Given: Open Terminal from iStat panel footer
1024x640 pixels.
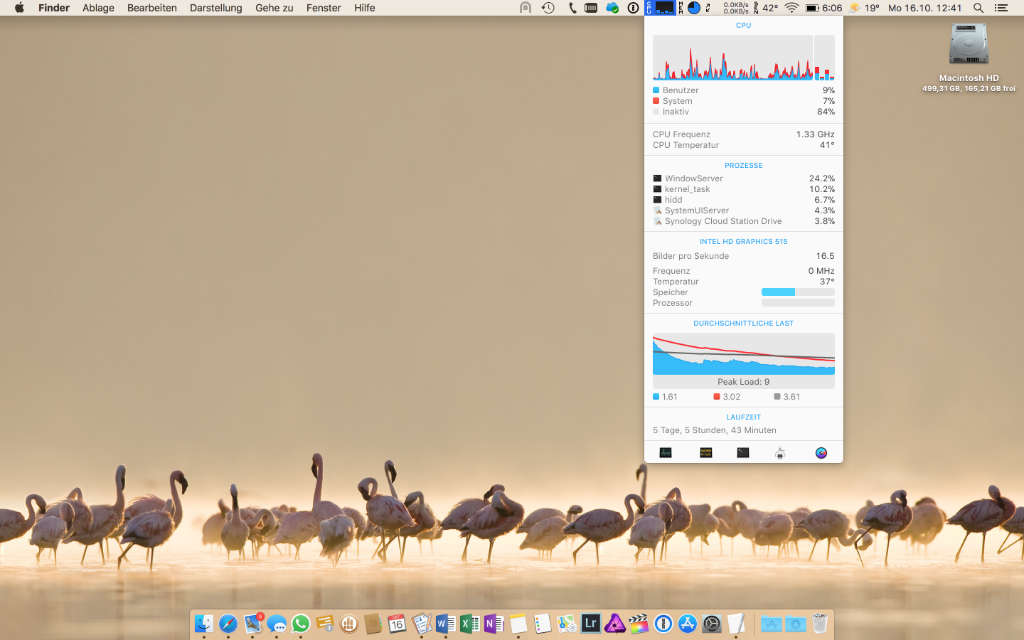Looking at the screenshot, I should click(x=743, y=453).
